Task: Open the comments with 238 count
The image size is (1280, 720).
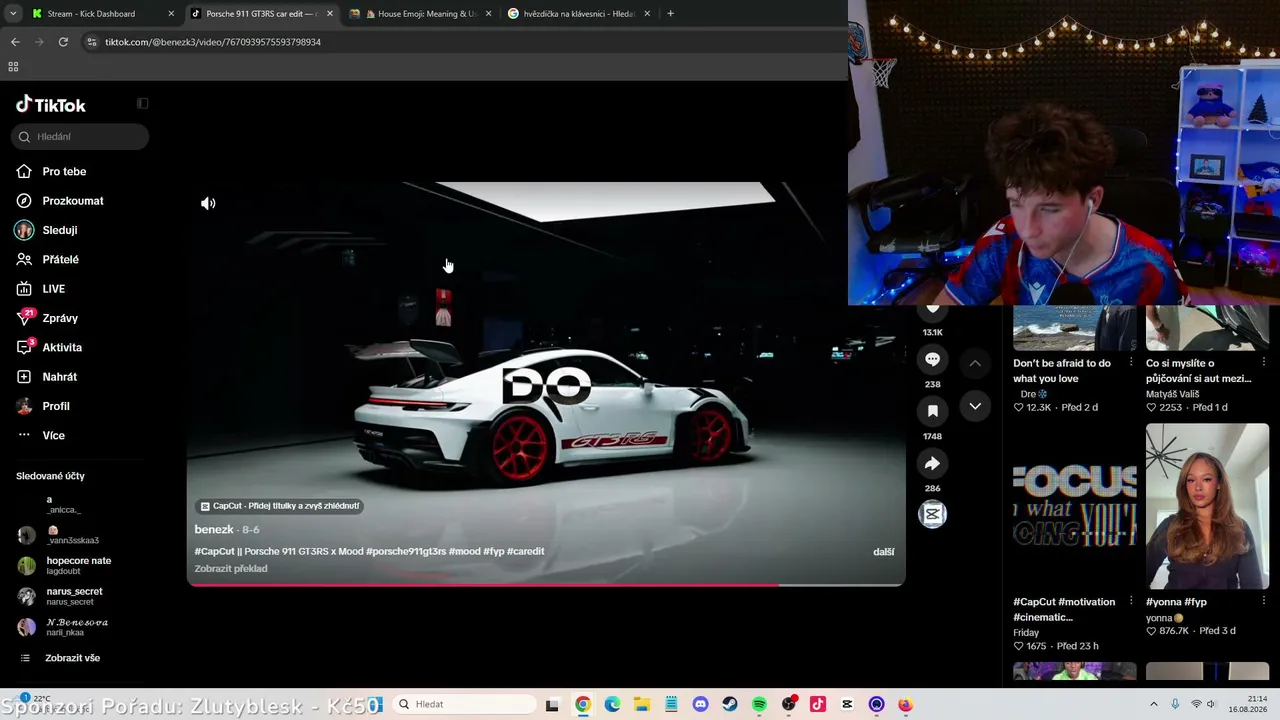Action: point(932,360)
